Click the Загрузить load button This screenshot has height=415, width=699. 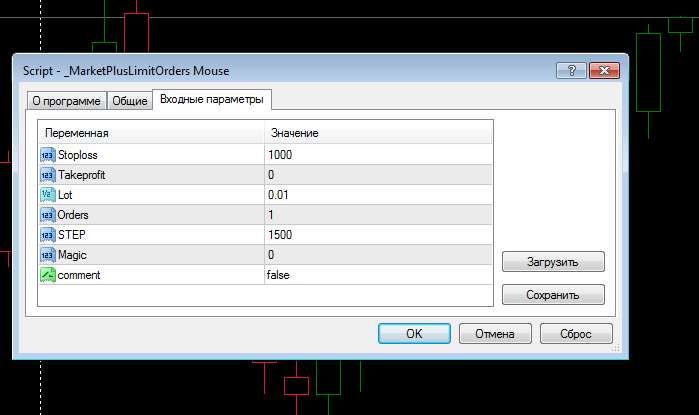pos(553,262)
